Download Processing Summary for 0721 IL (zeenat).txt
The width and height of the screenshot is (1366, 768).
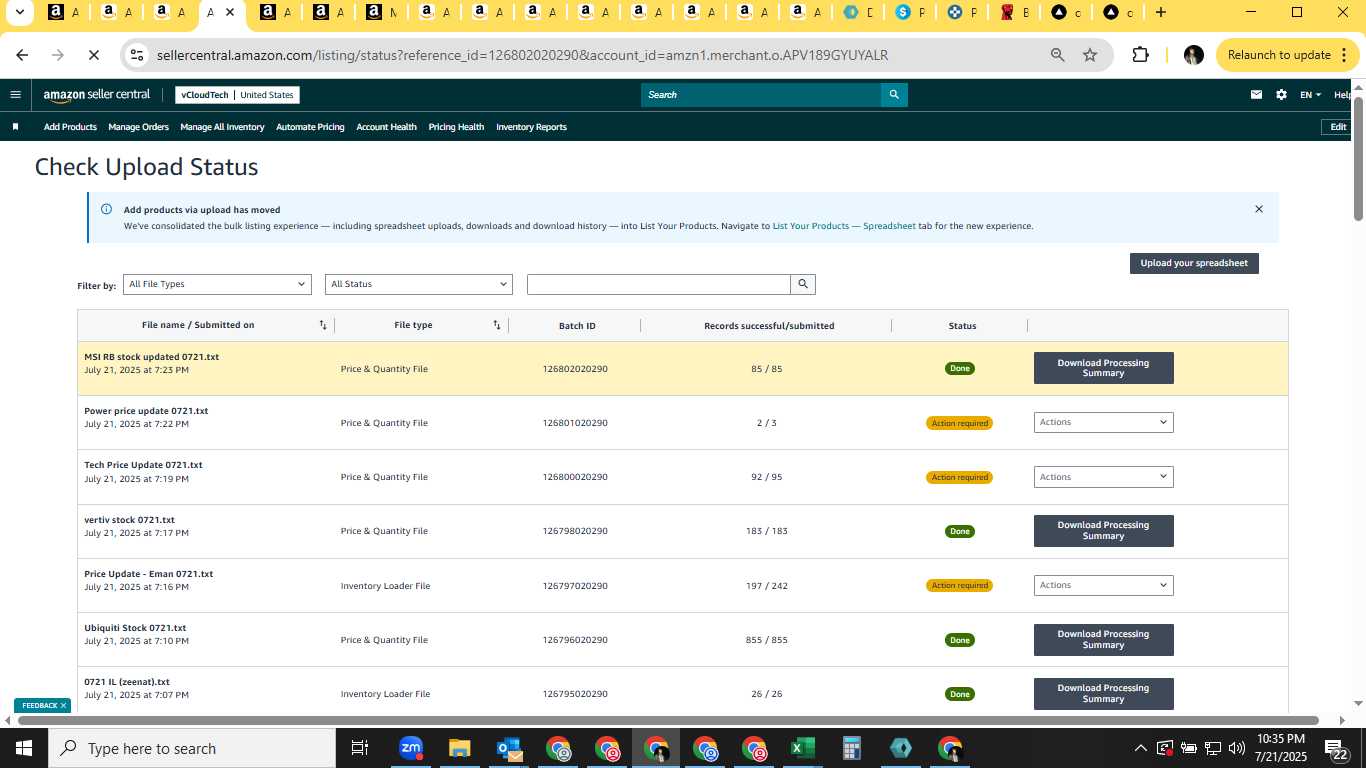tap(1103, 693)
